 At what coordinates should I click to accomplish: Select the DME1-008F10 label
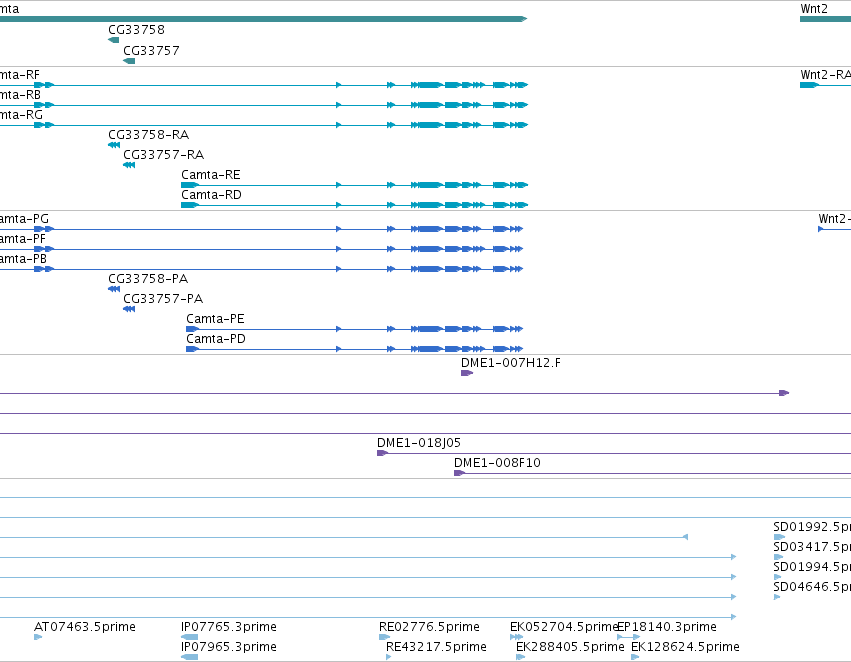497,463
